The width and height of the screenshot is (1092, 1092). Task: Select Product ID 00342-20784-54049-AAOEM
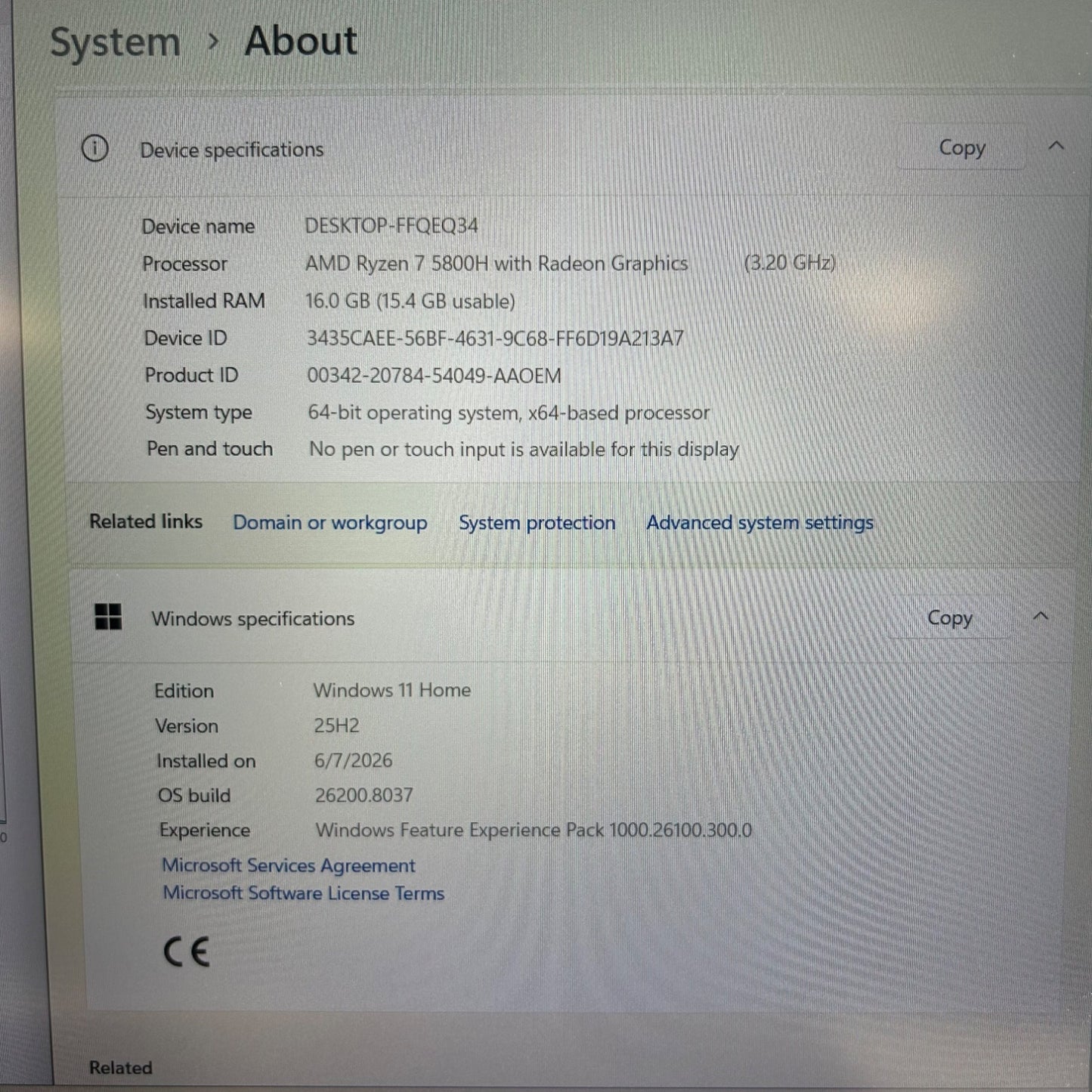434,376
